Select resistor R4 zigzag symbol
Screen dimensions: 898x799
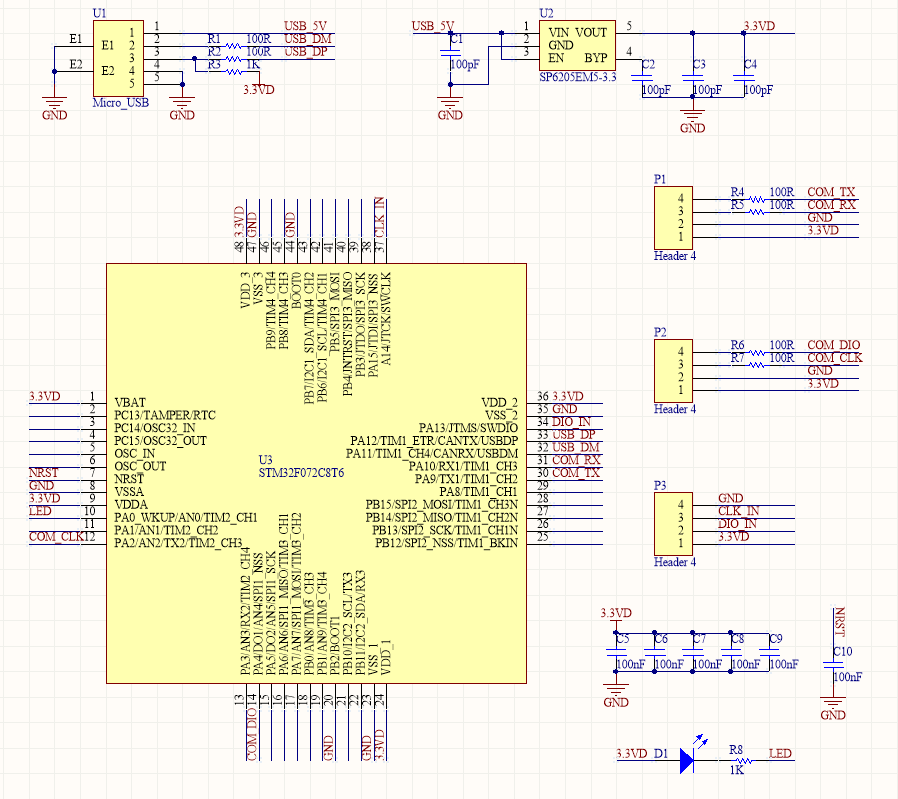757,199
